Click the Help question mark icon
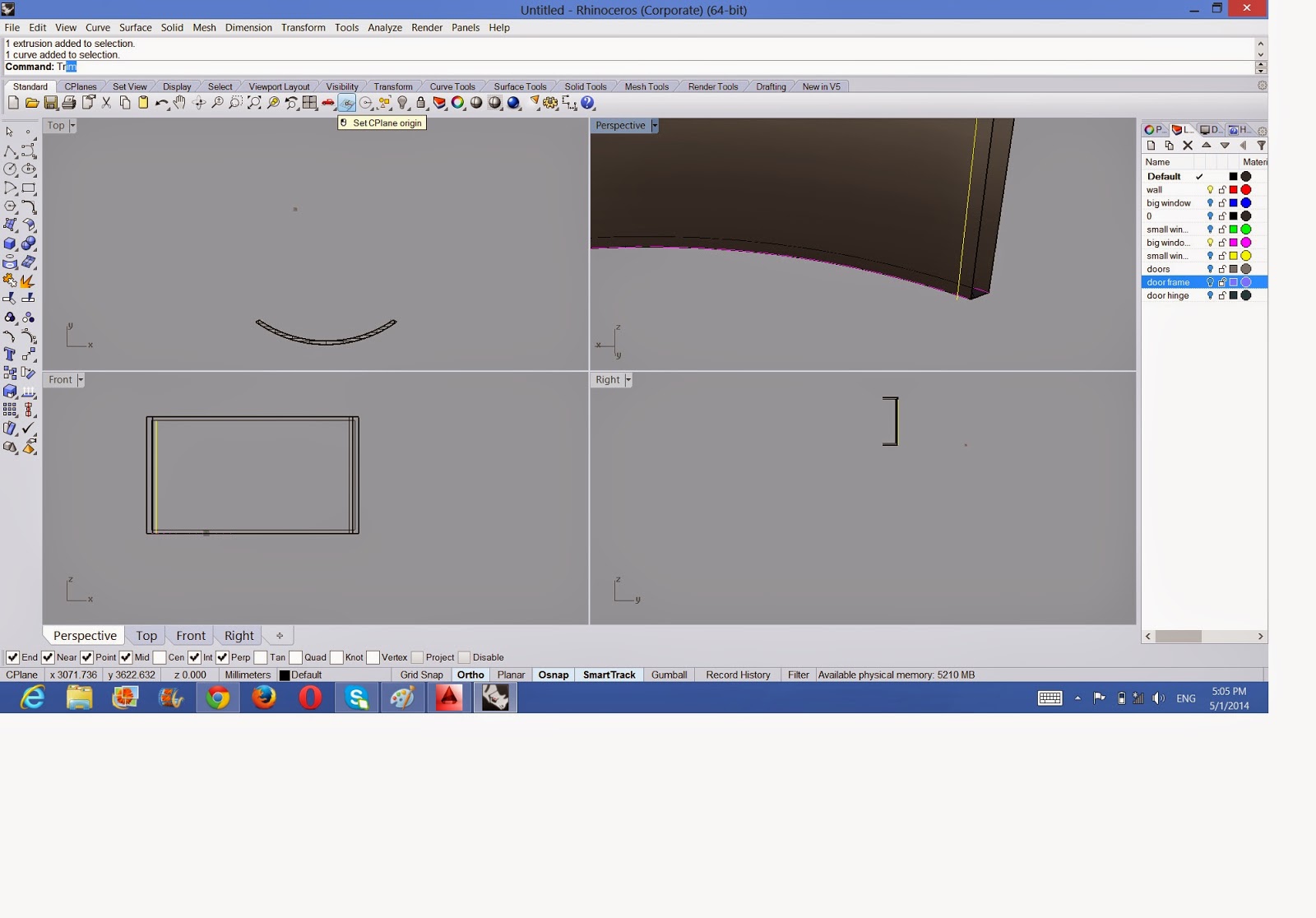This screenshot has width=1316, height=918. point(587,103)
